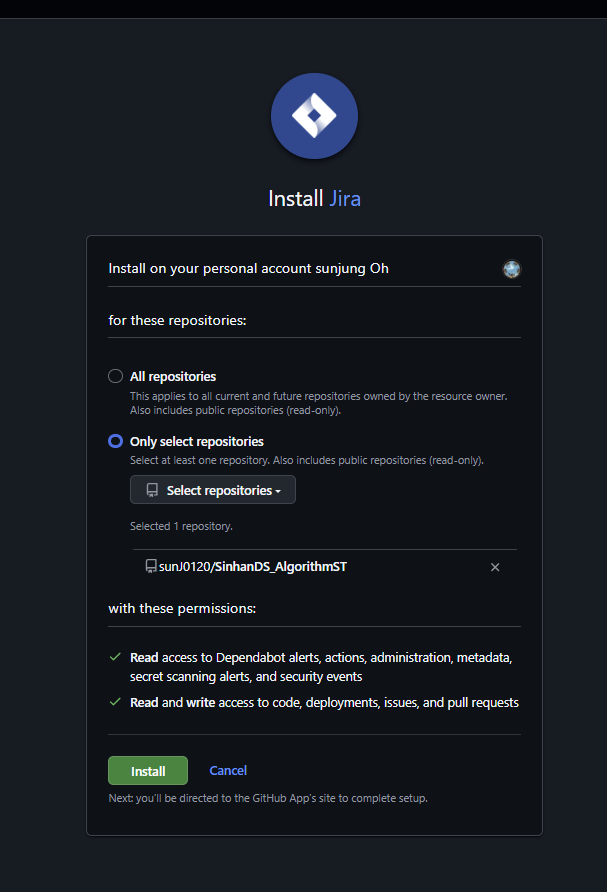Screen dimensions: 607x892
Task: Open the Select repositories dropdown
Action: (213, 490)
